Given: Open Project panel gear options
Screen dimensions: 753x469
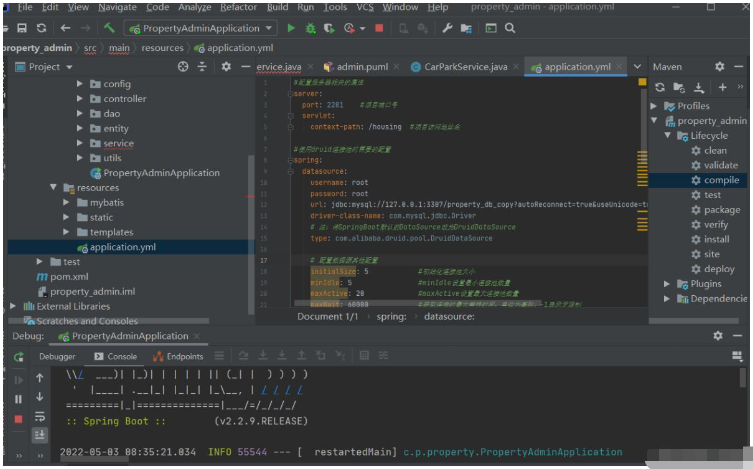Looking at the screenshot, I should [x=226, y=67].
